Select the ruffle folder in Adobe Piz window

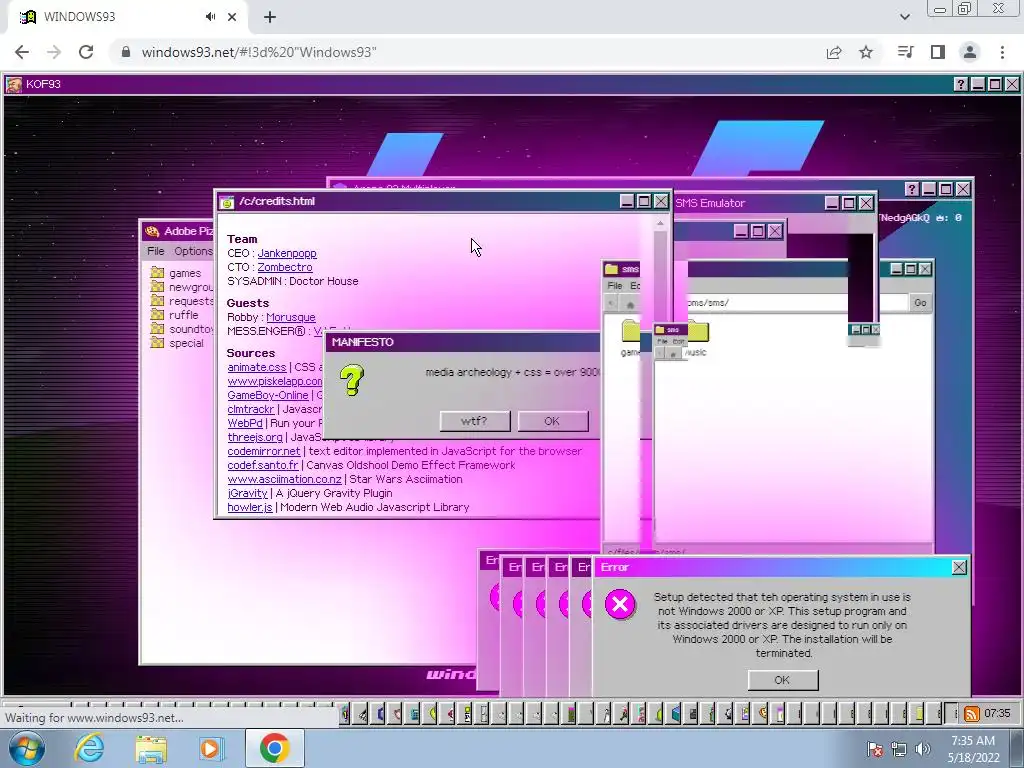point(174,315)
